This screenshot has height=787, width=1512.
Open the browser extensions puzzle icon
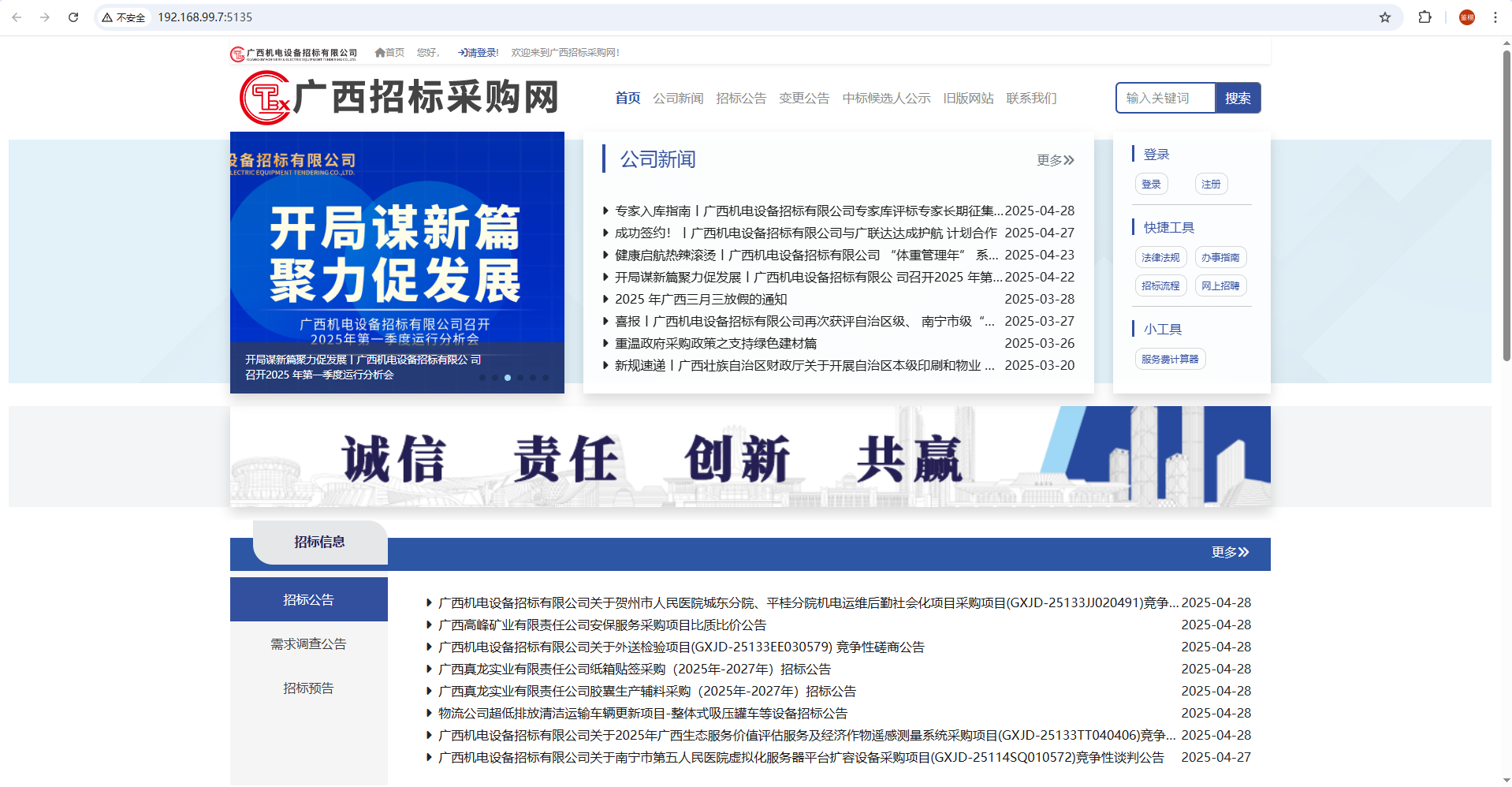tap(1424, 17)
